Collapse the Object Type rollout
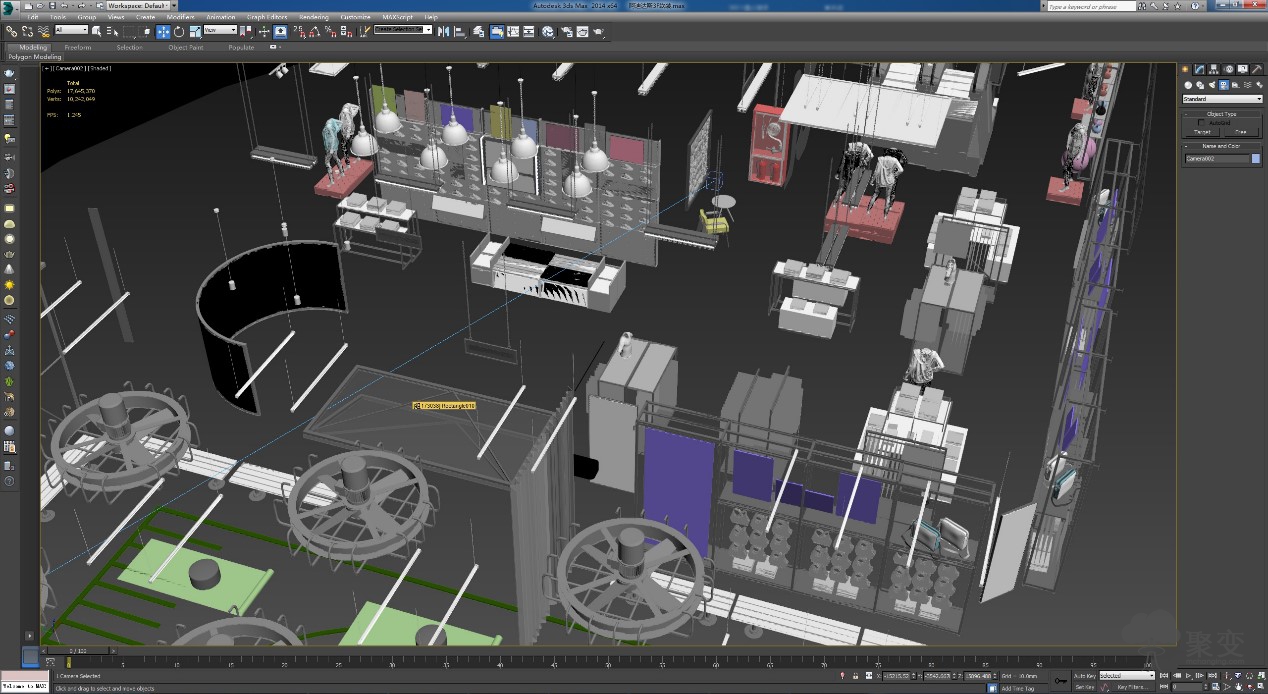 click(1222, 114)
